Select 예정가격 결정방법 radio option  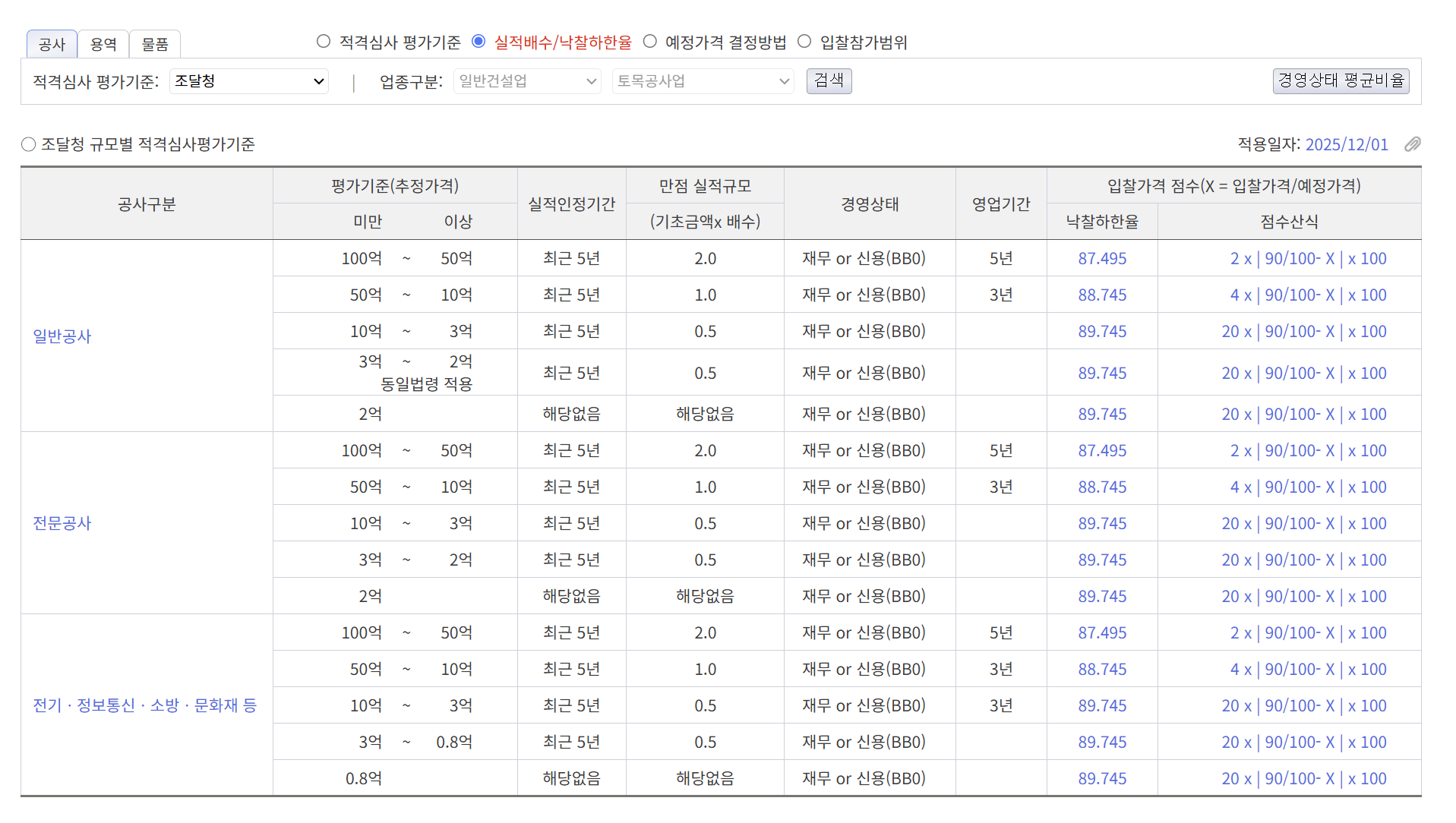(x=650, y=42)
